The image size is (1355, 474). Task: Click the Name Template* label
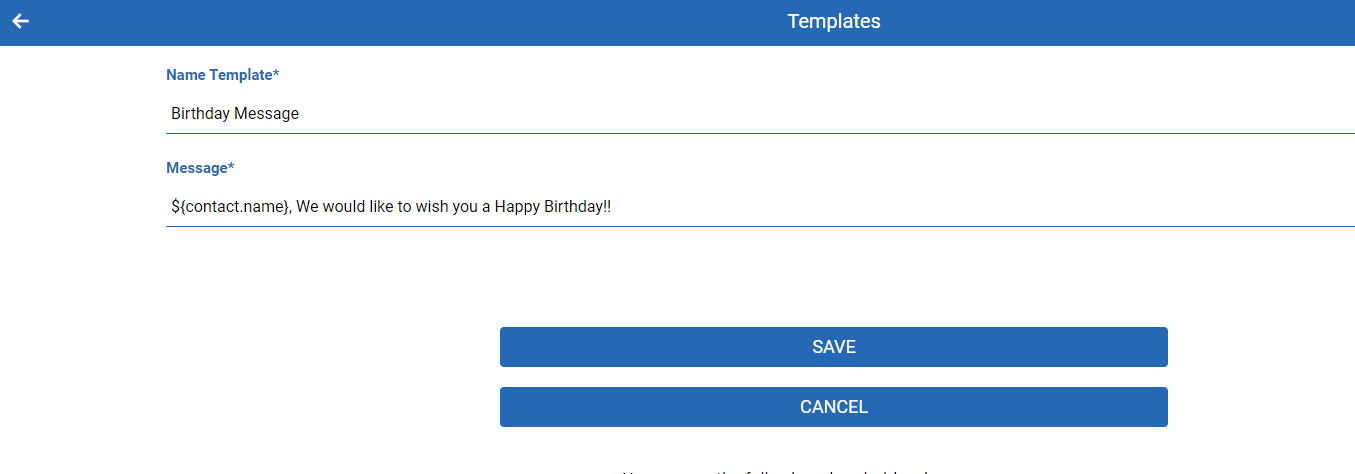pos(223,75)
